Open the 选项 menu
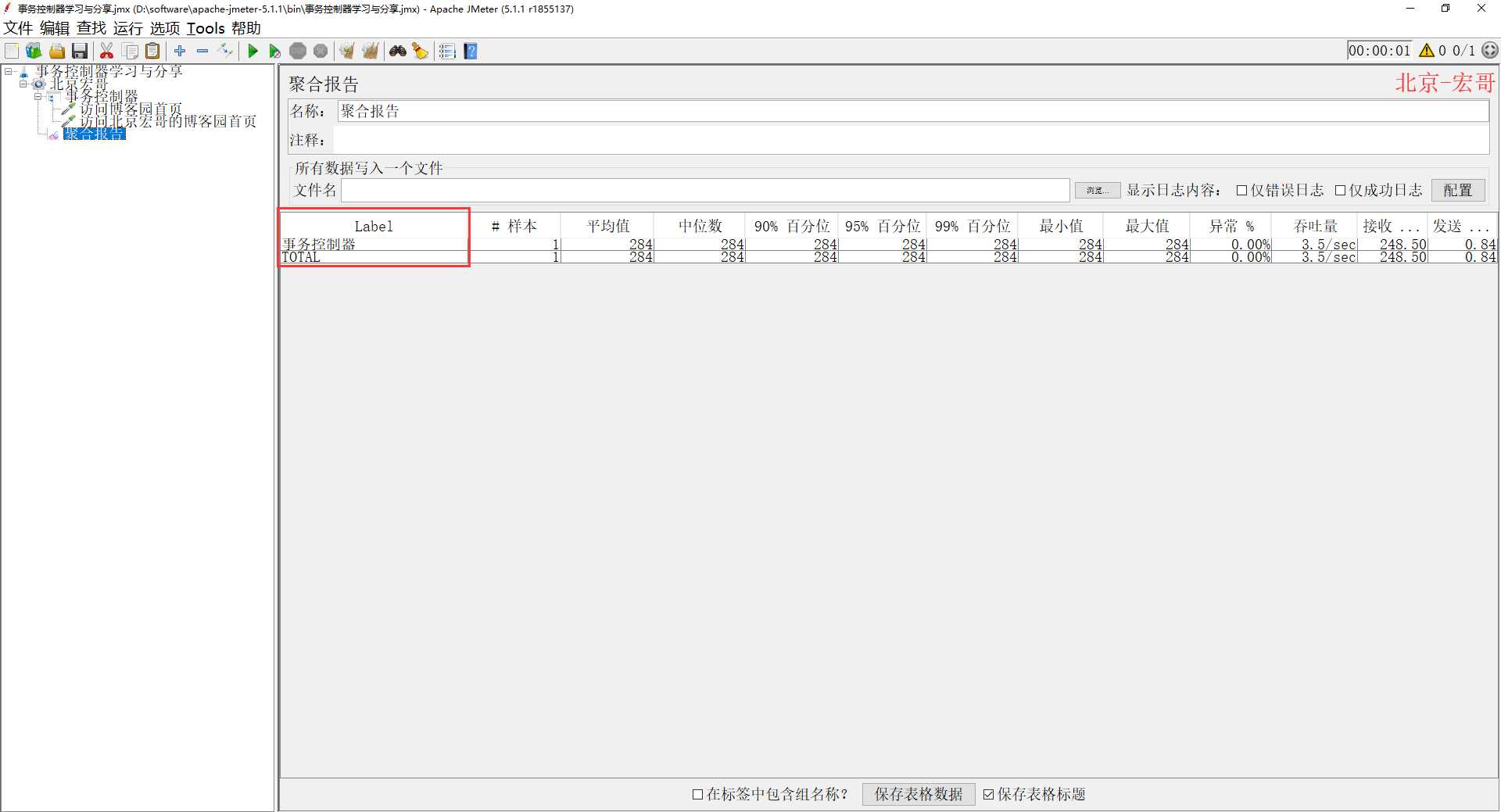1501x812 pixels. tap(165, 28)
